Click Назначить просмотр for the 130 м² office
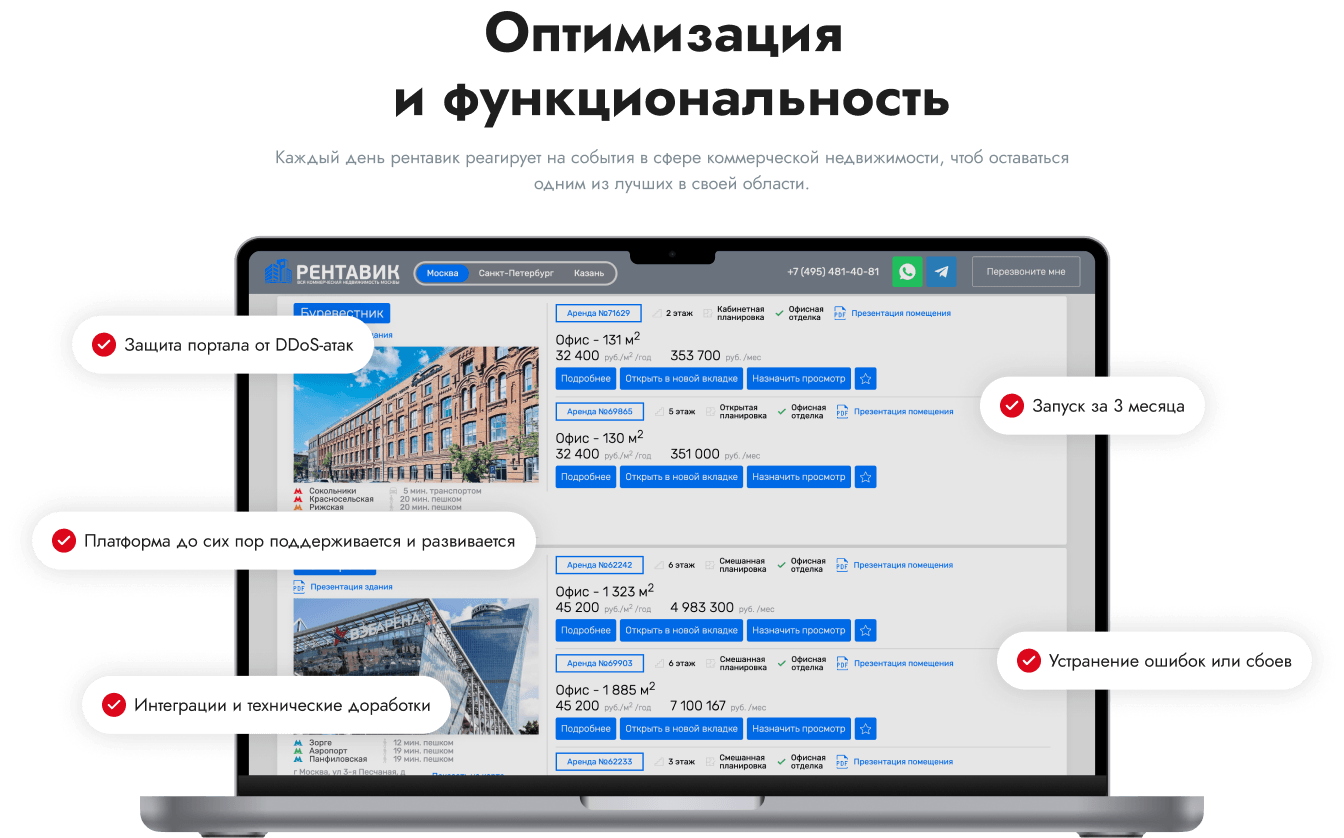Viewport: 1344px width, 838px height. (799, 477)
